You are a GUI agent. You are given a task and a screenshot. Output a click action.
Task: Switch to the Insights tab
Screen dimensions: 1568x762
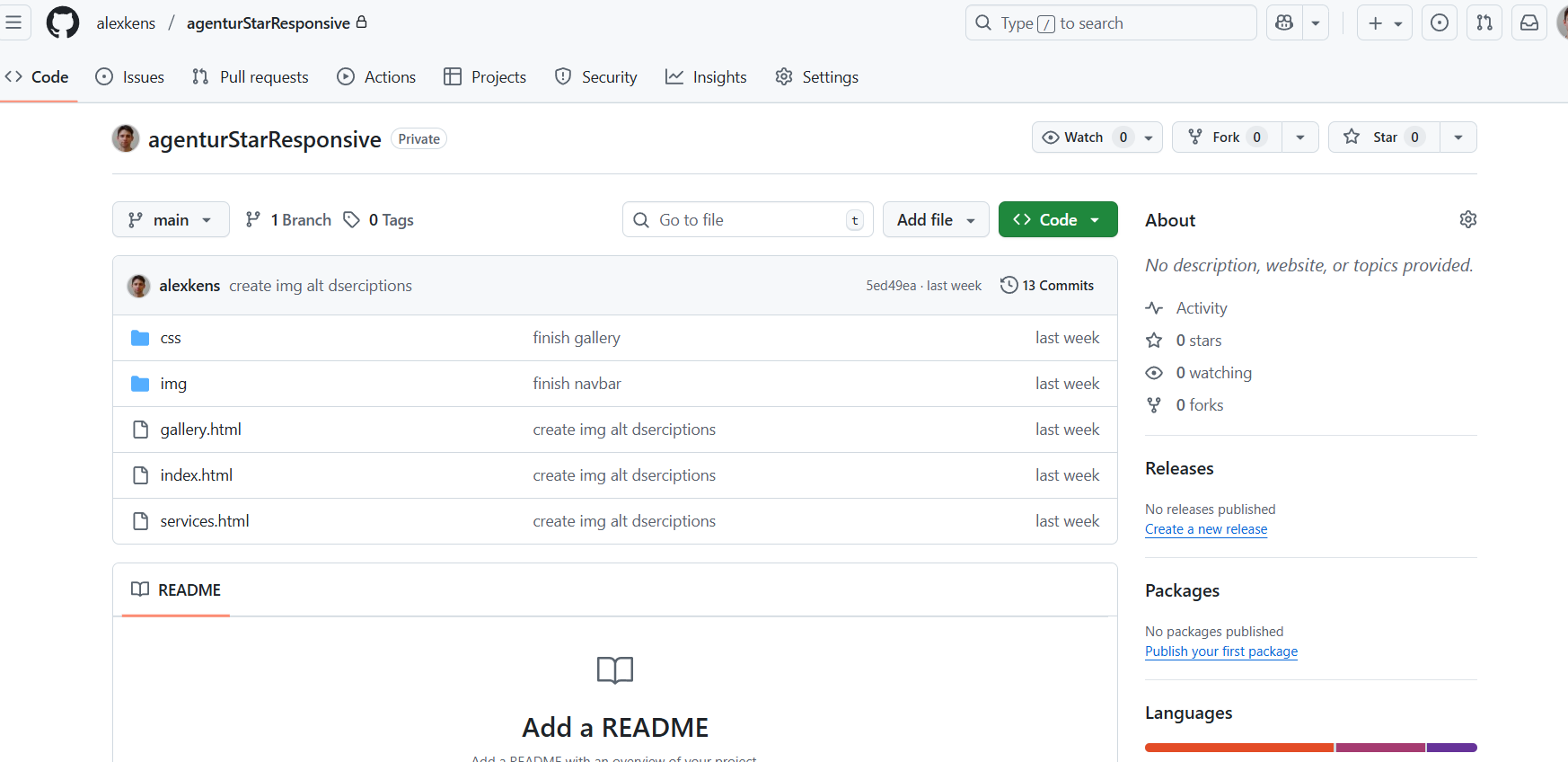click(x=706, y=77)
